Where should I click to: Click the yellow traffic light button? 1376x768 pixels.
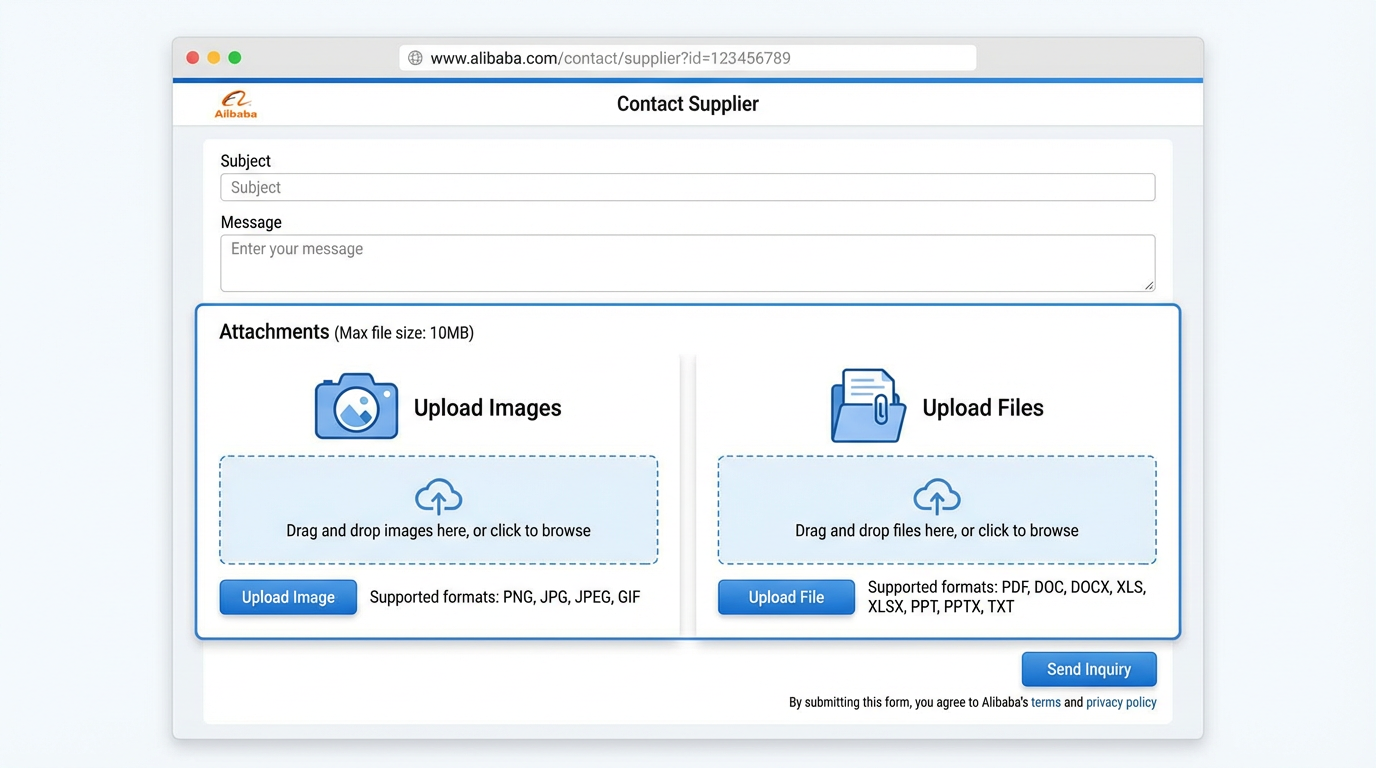point(213,57)
